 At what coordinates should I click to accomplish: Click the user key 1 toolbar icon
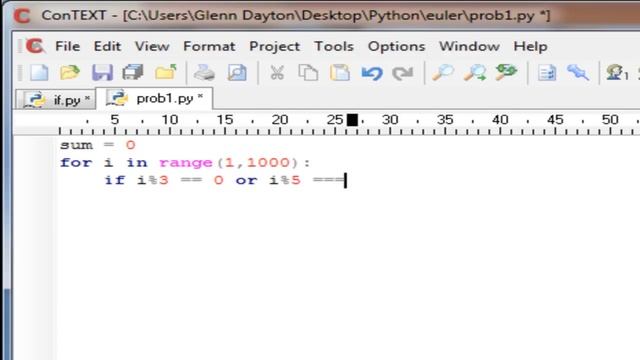point(617,73)
